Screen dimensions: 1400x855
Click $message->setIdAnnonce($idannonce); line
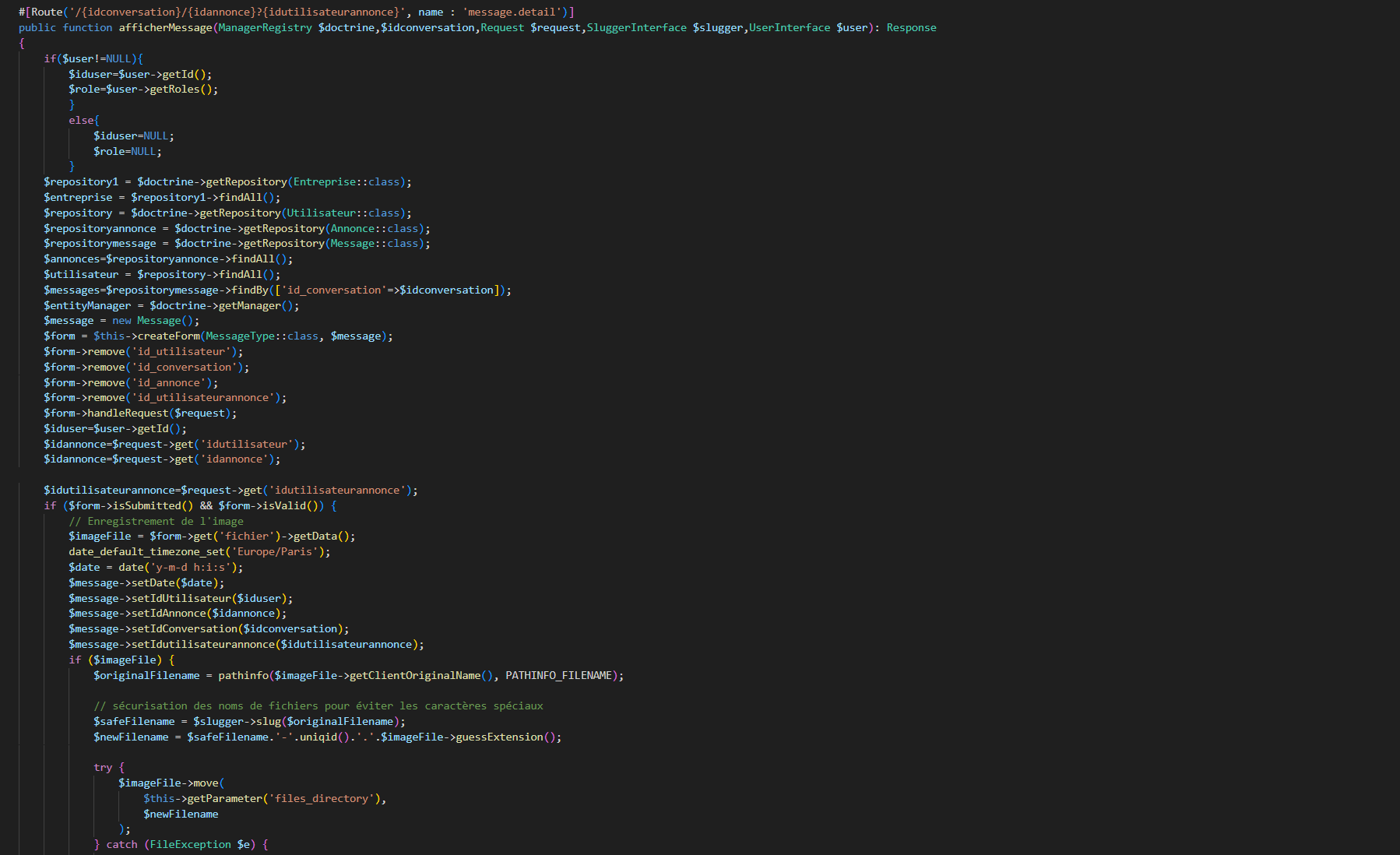[x=178, y=613]
